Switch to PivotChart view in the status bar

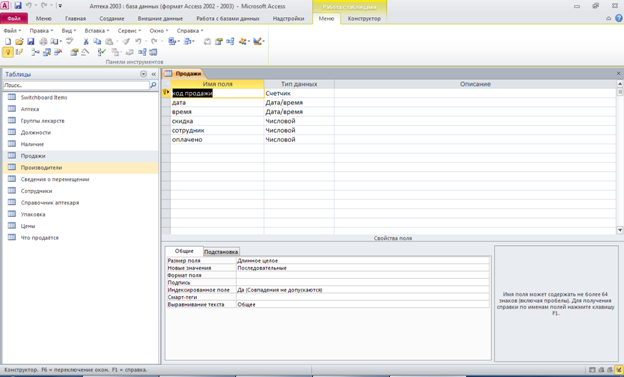pos(610,370)
